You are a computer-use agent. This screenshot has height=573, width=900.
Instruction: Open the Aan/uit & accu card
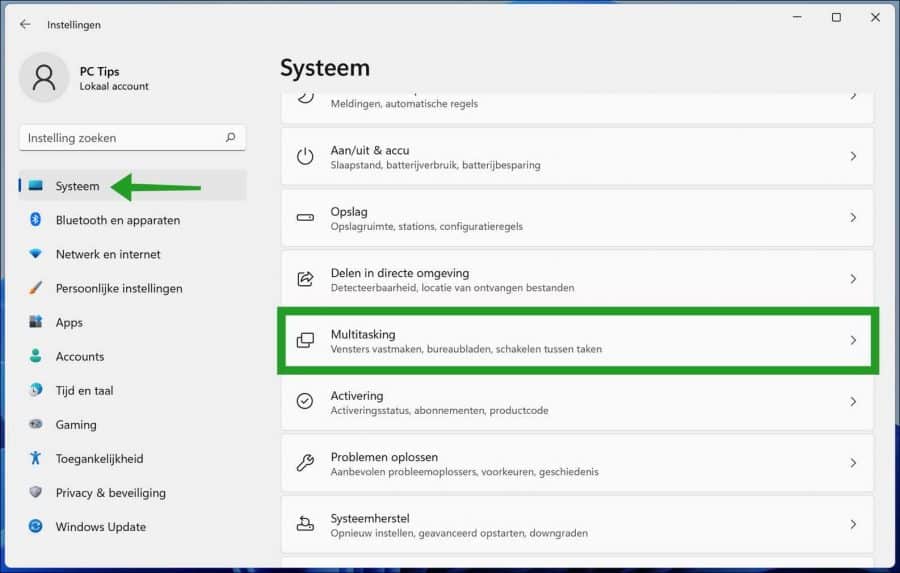point(577,156)
